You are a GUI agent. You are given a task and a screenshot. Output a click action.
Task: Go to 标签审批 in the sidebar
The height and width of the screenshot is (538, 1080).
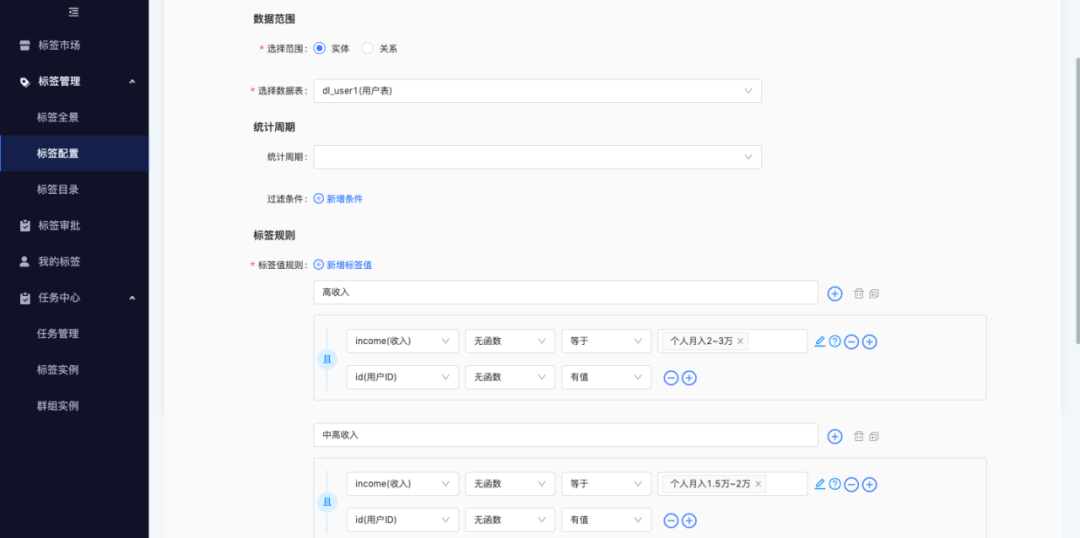coord(58,225)
